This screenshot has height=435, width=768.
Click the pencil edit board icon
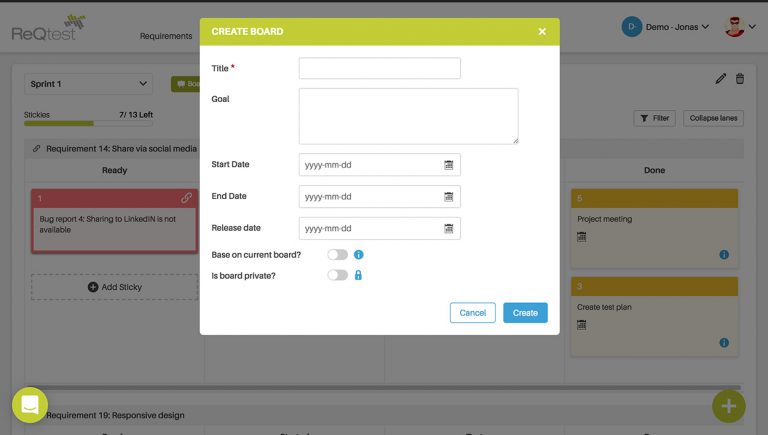click(x=721, y=79)
